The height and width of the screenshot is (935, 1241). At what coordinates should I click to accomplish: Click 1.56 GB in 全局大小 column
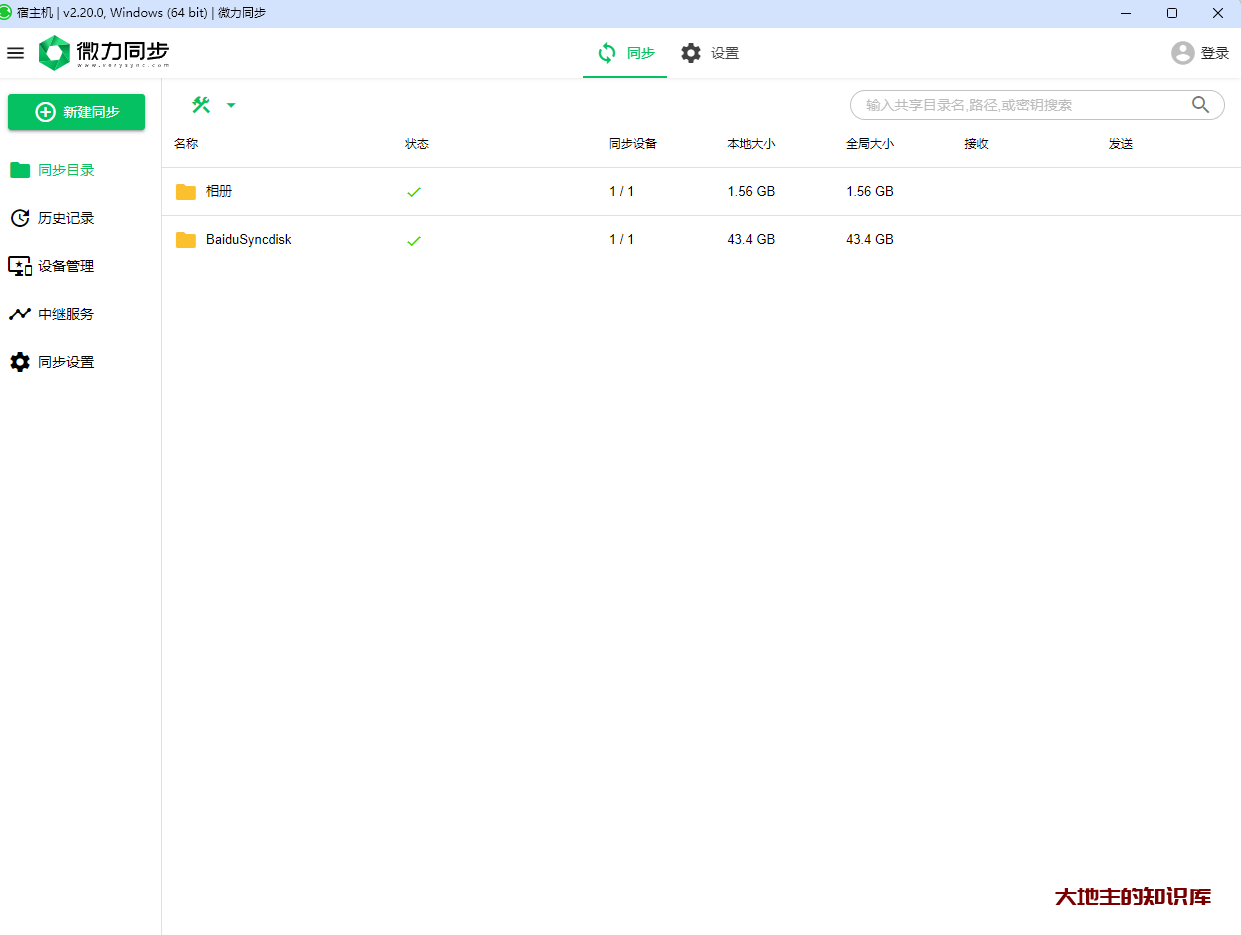870,191
